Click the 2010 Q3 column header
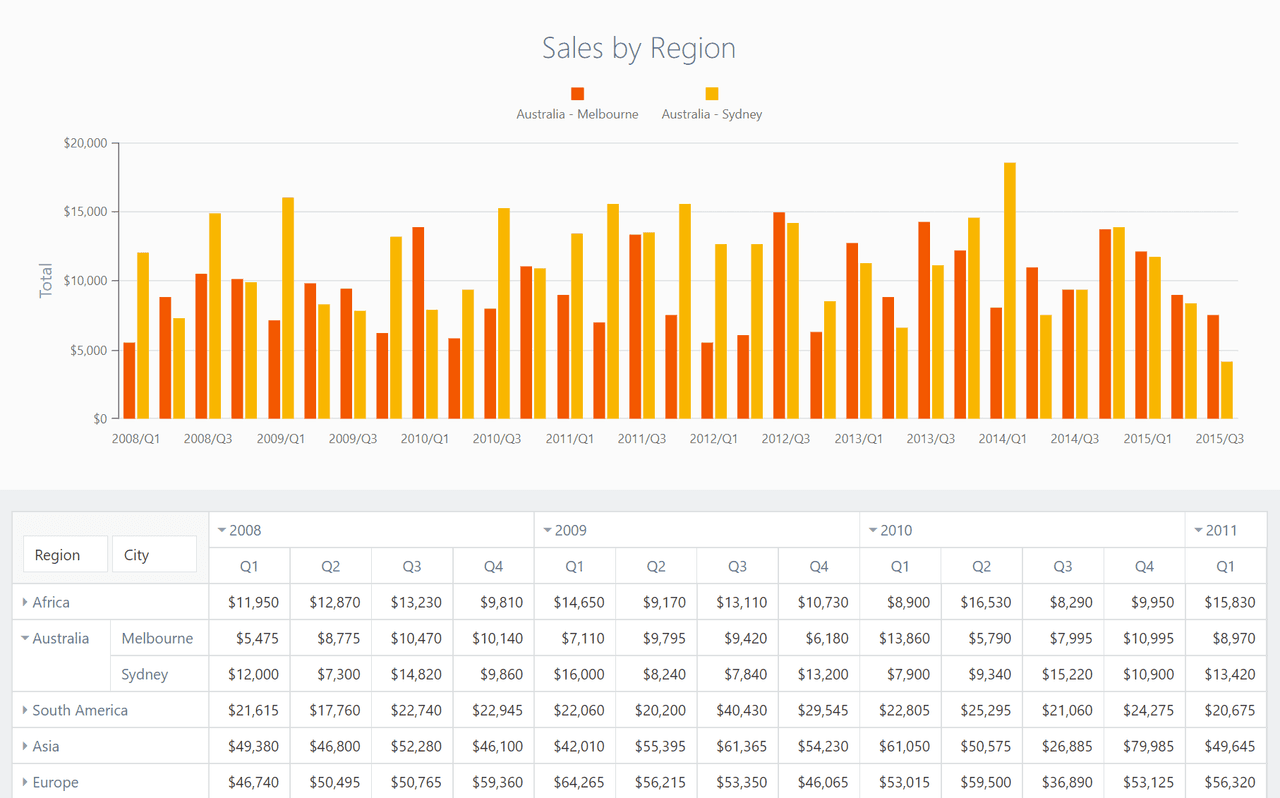Image resolution: width=1280 pixels, height=798 pixels. coord(1063,566)
